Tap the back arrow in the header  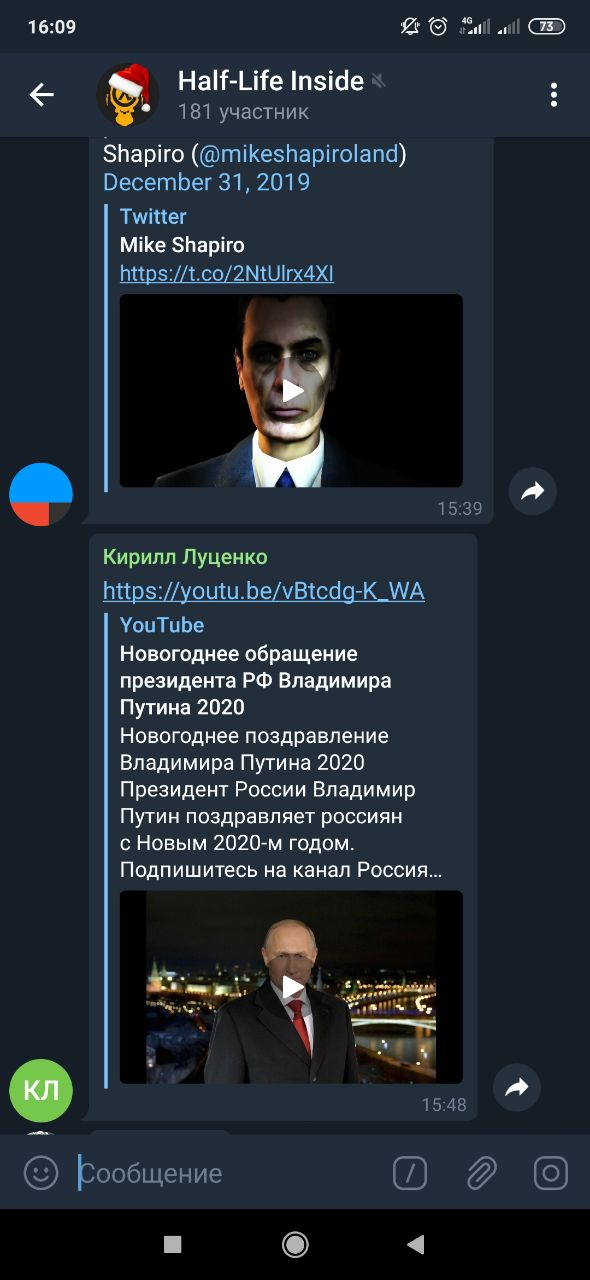(41, 95)
